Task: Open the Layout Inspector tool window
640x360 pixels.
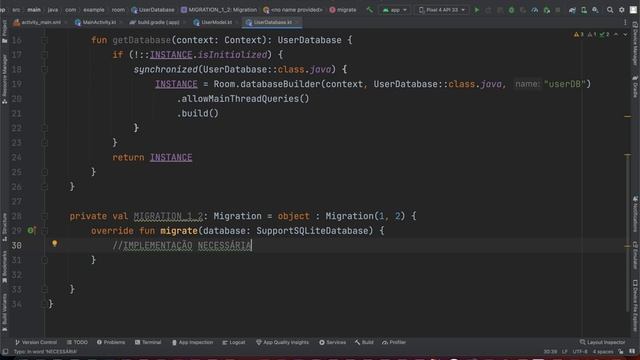Action: tap(602, 342)
